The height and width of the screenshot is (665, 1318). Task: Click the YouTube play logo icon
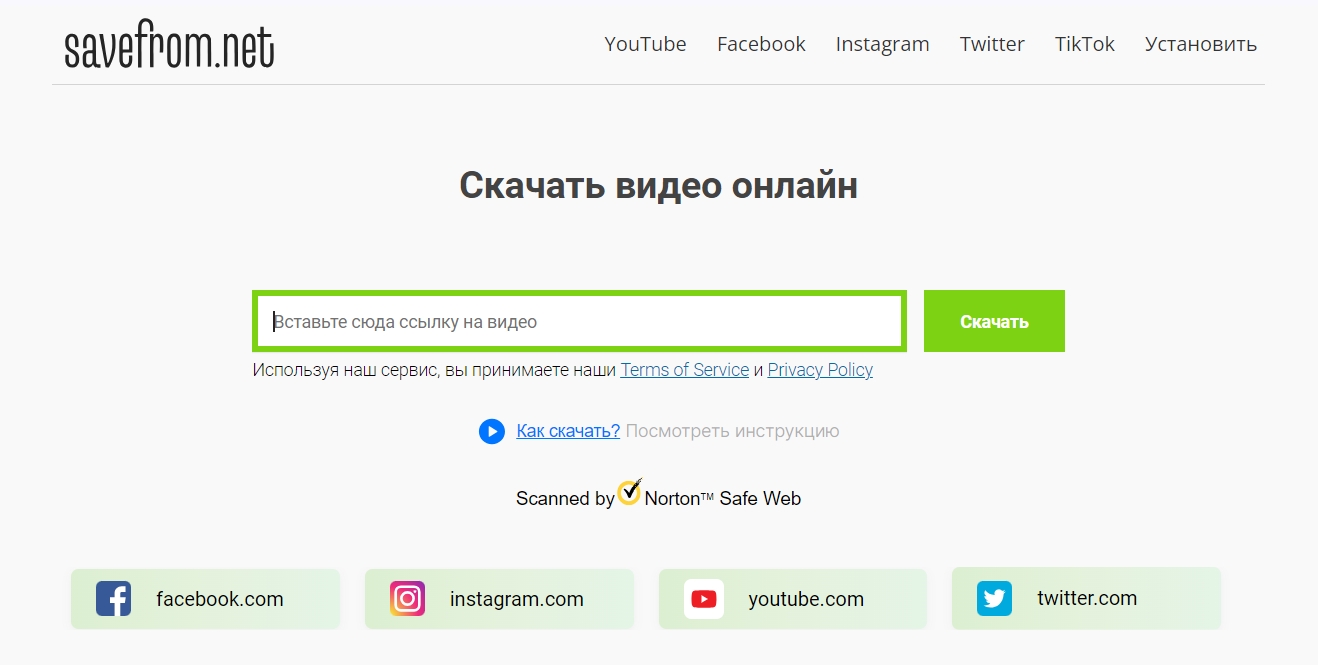click(703, 599)
